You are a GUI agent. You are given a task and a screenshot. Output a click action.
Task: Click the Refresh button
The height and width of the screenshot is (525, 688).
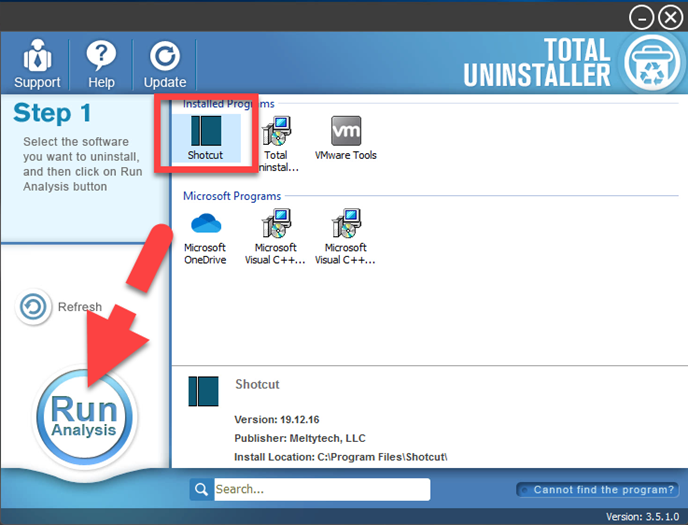point(59,307)
